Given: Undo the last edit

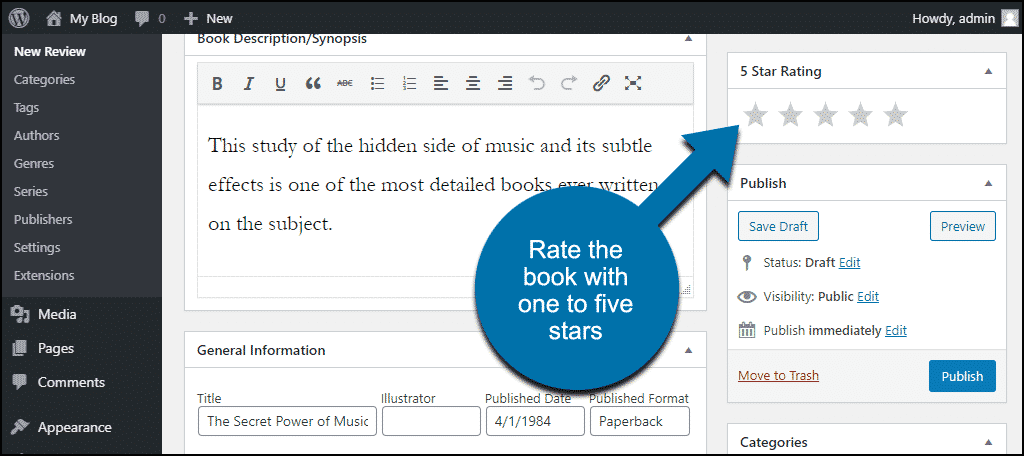Looking at the screenshot, I should click(537, 83).
